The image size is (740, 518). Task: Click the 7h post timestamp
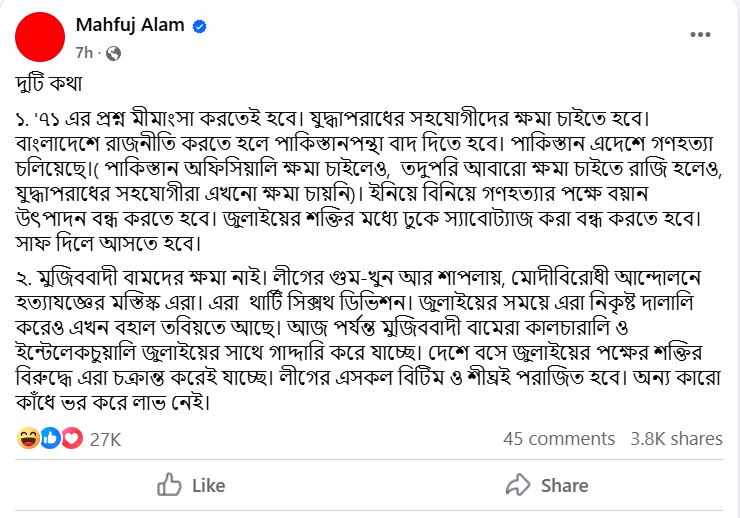pyautogui.click(x=84, y=53)
